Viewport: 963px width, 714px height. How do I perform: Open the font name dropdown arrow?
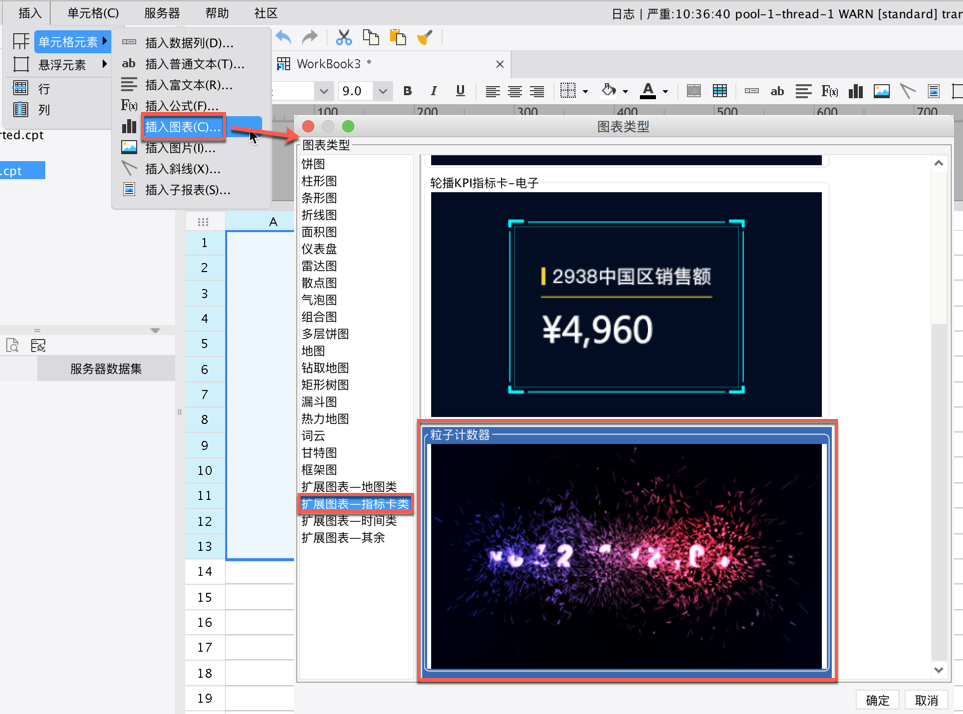[324, 91]
